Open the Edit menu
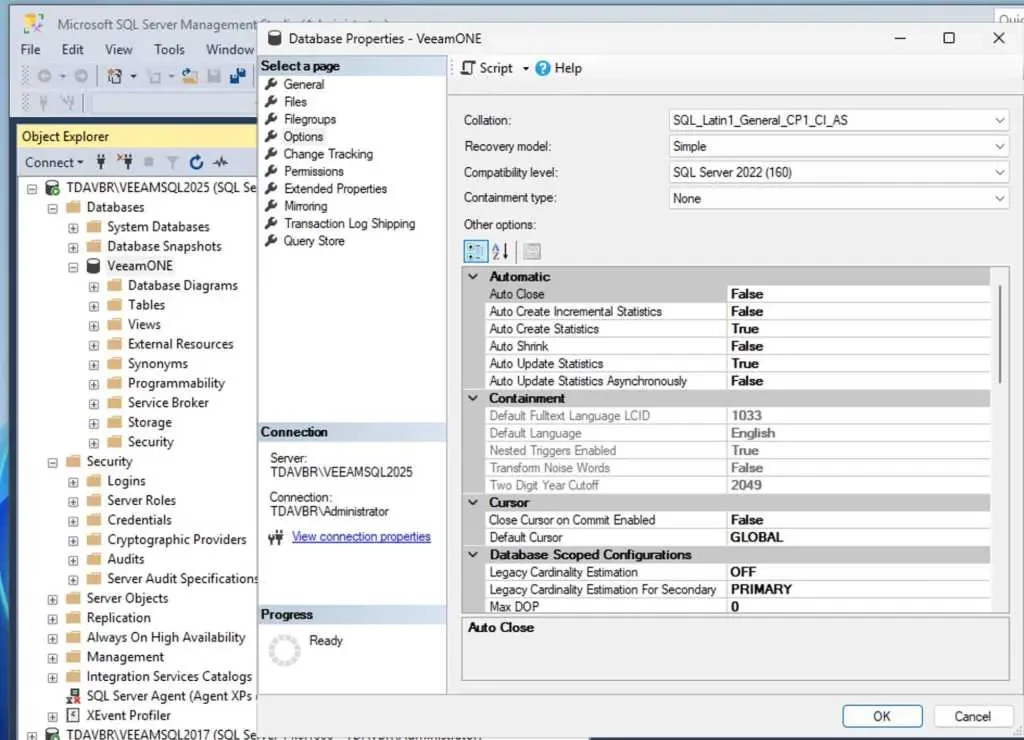Viewport: 1024px width, 740px height. point(72,50)
